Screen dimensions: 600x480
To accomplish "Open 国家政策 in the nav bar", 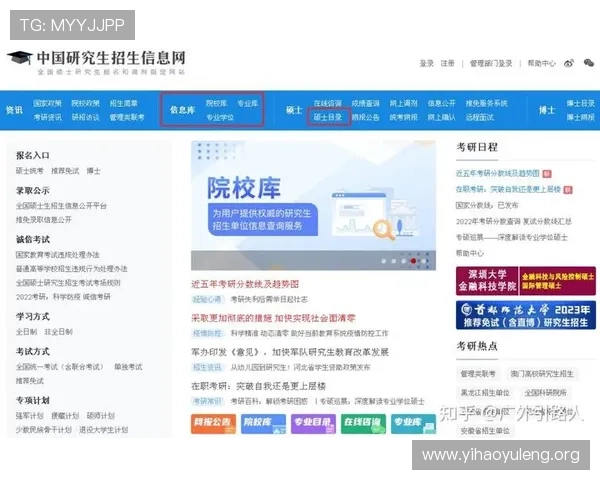I will [x=47, y=103].
